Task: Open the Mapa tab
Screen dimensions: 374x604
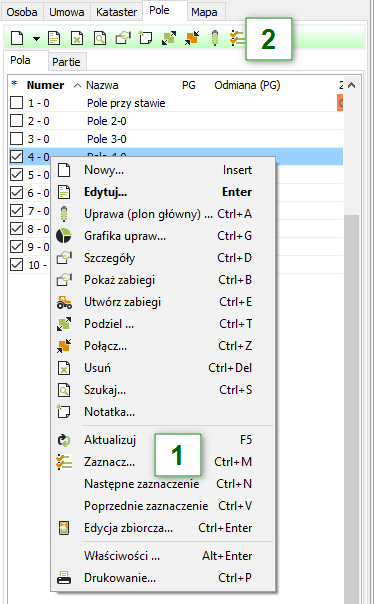Action: click(204, 12)
